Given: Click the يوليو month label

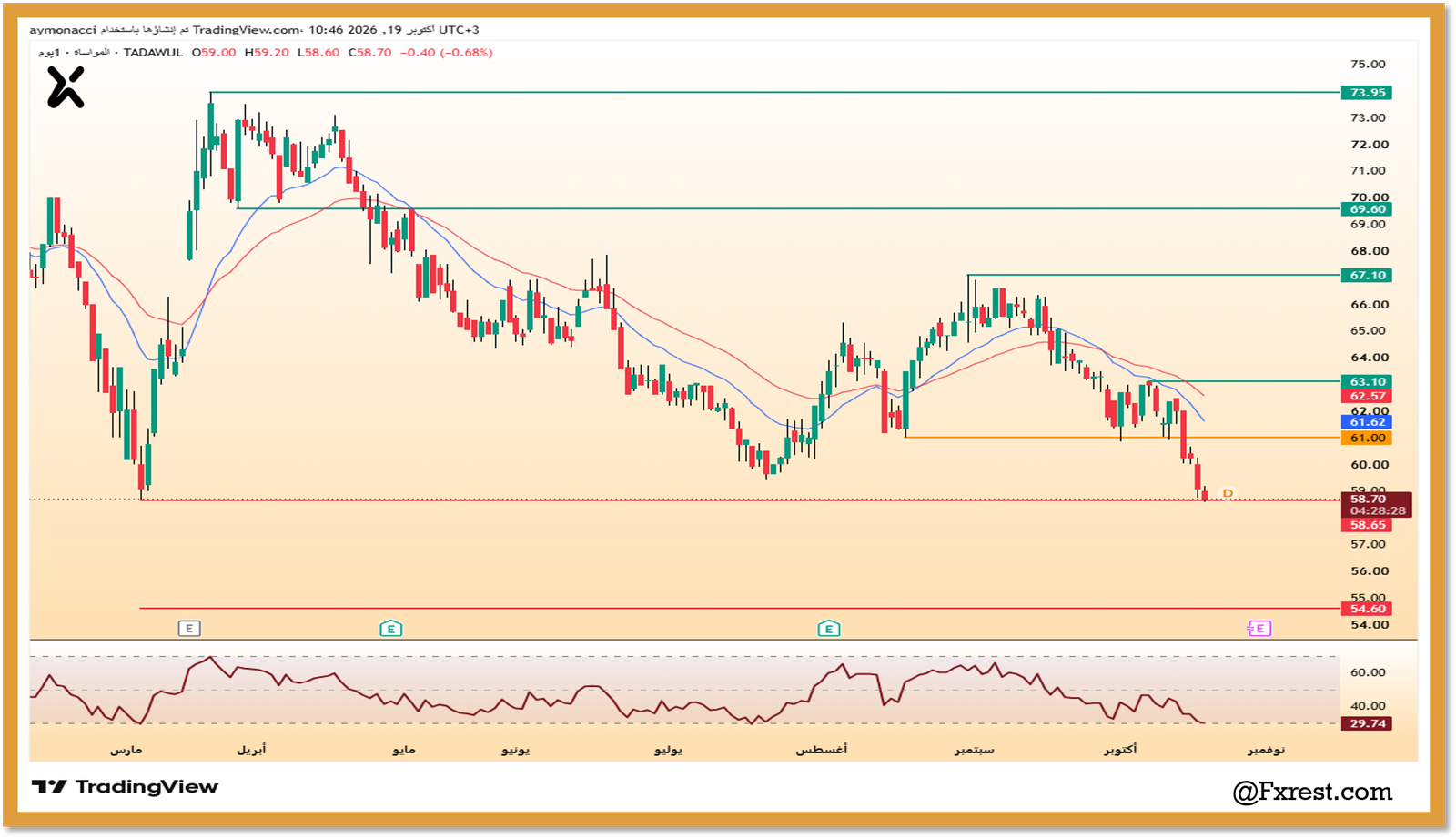Looking at the screenshot, I should 668,750.
